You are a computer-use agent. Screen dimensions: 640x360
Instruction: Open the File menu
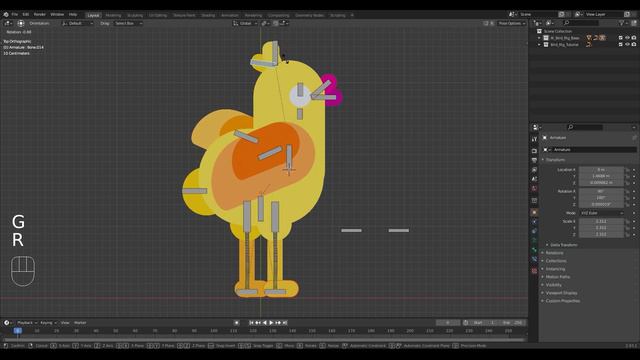pyautogui.click(x=15, y=14)
